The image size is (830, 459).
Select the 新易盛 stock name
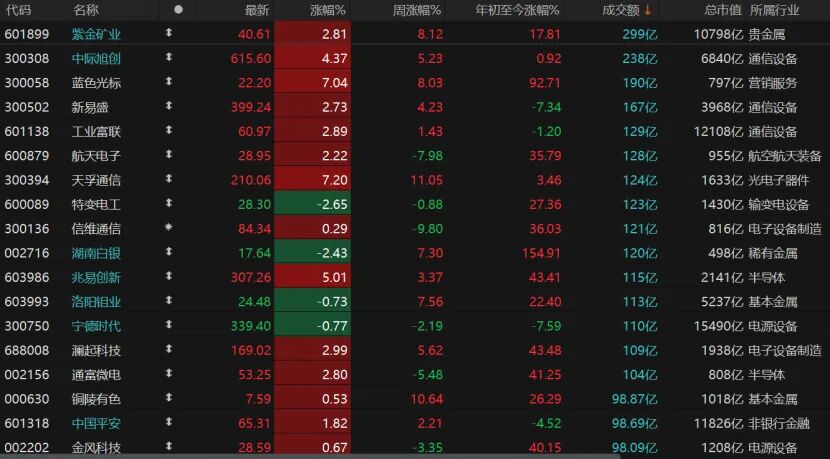click(90, 107)
